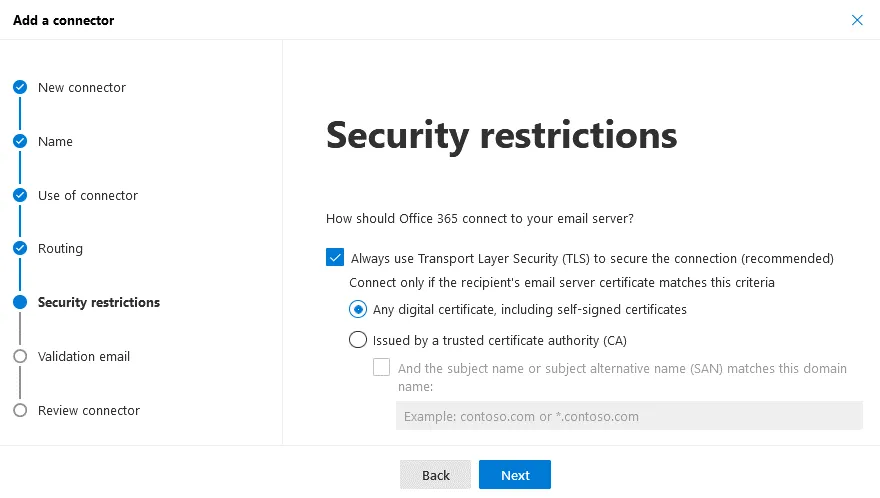Viewport: 880px width, 498px height.
Task: Click the Name step checkmark icon
Action: click(20, 142)
